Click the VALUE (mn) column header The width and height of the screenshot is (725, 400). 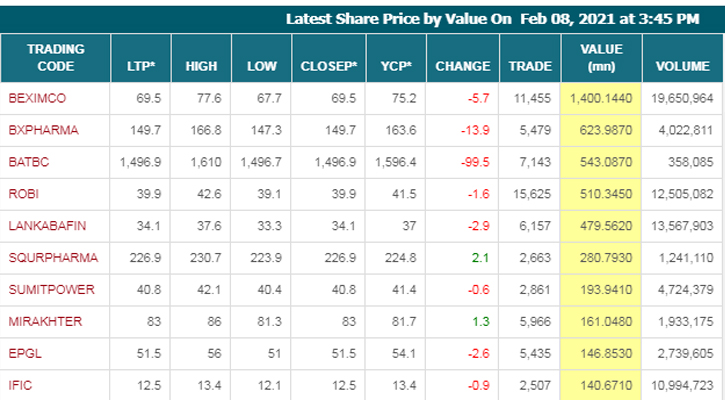(601, 57)
